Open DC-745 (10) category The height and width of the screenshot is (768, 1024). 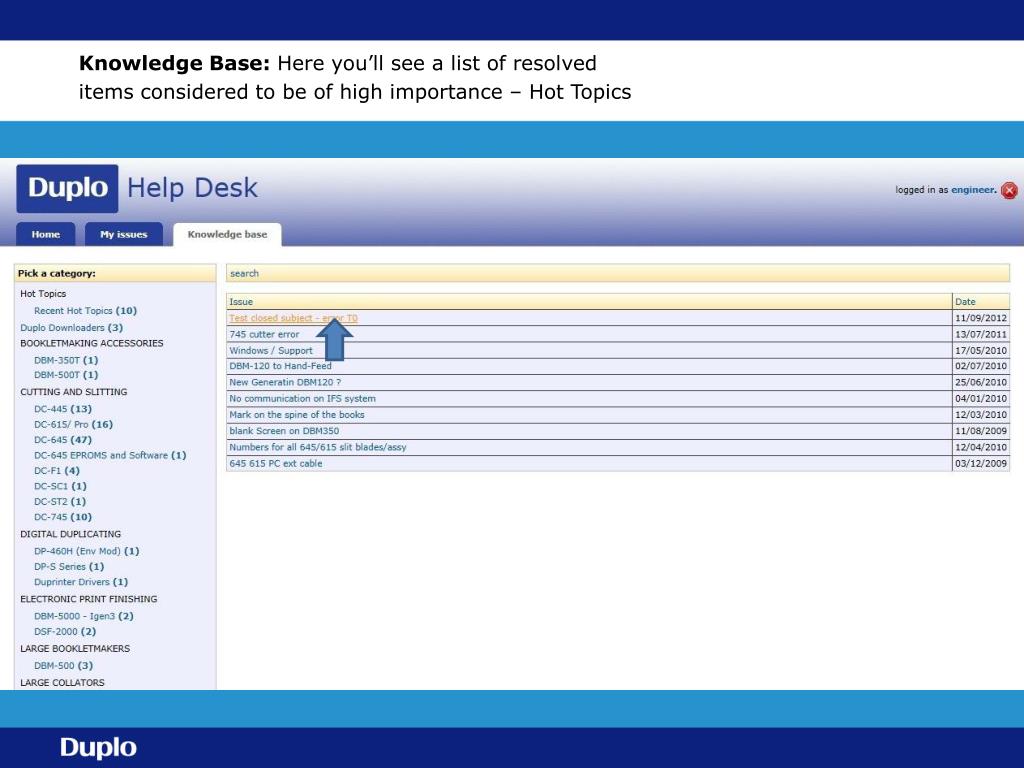point(63,517)
